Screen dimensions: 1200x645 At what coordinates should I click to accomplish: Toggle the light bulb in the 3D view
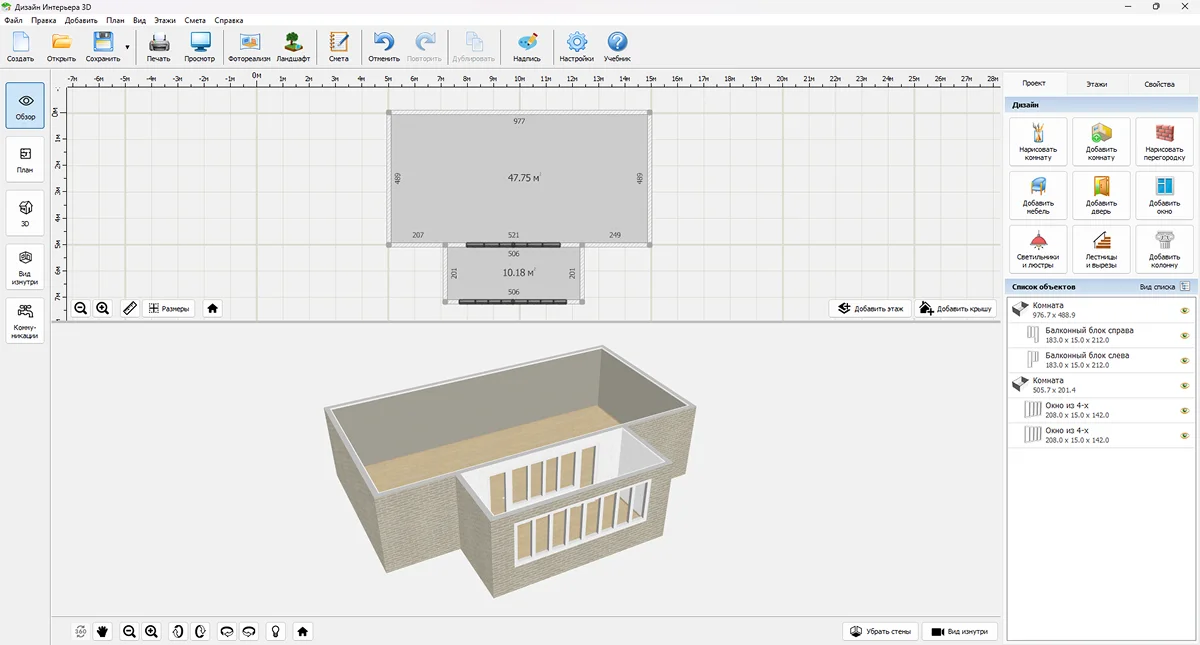coord(275,631)
